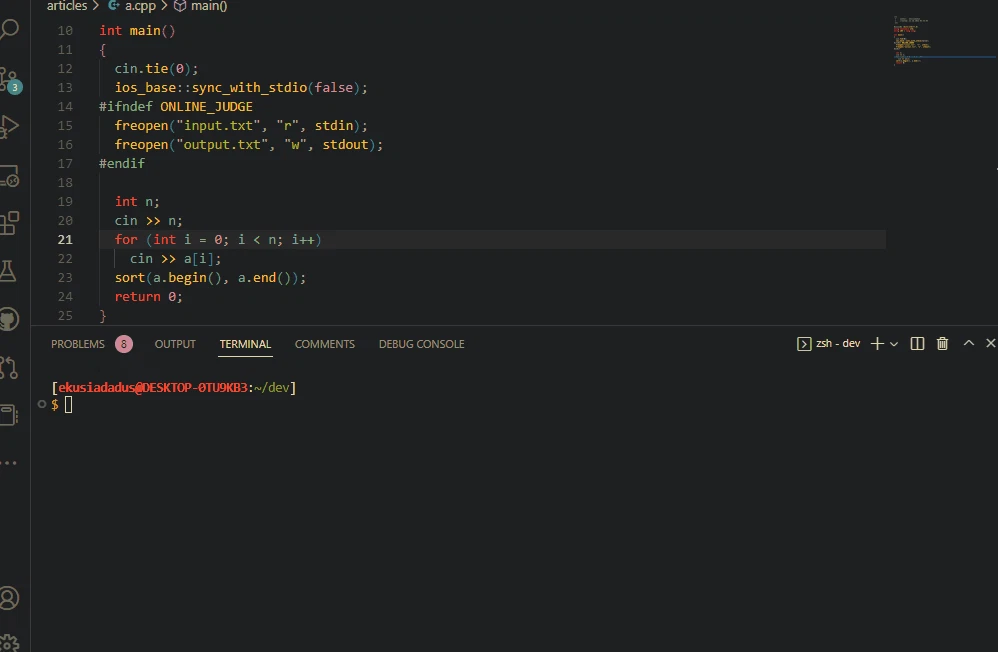Screen dimensions: 998x652
Task: Split the terminal panel
Action: pos(917,344)
